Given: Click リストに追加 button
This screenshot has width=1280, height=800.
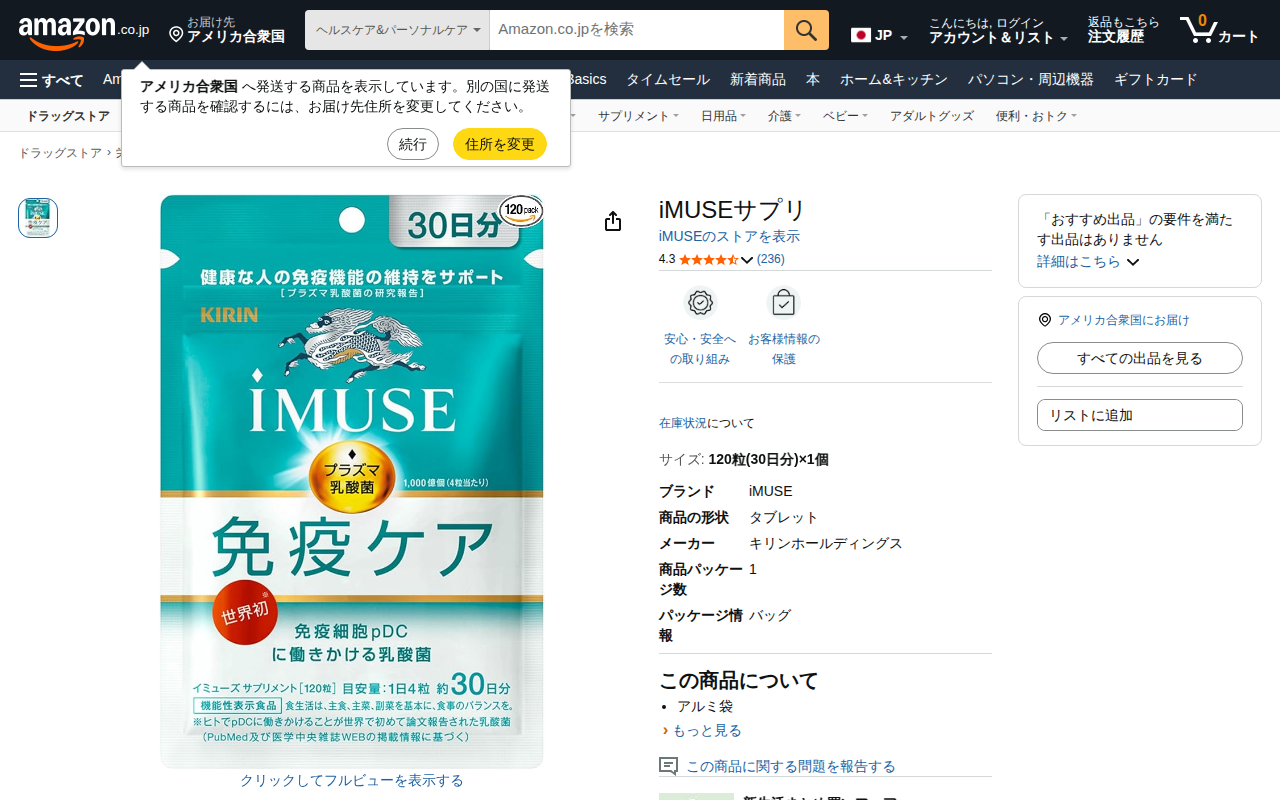Looking at the screenshot, I should tap(1140, 415).
